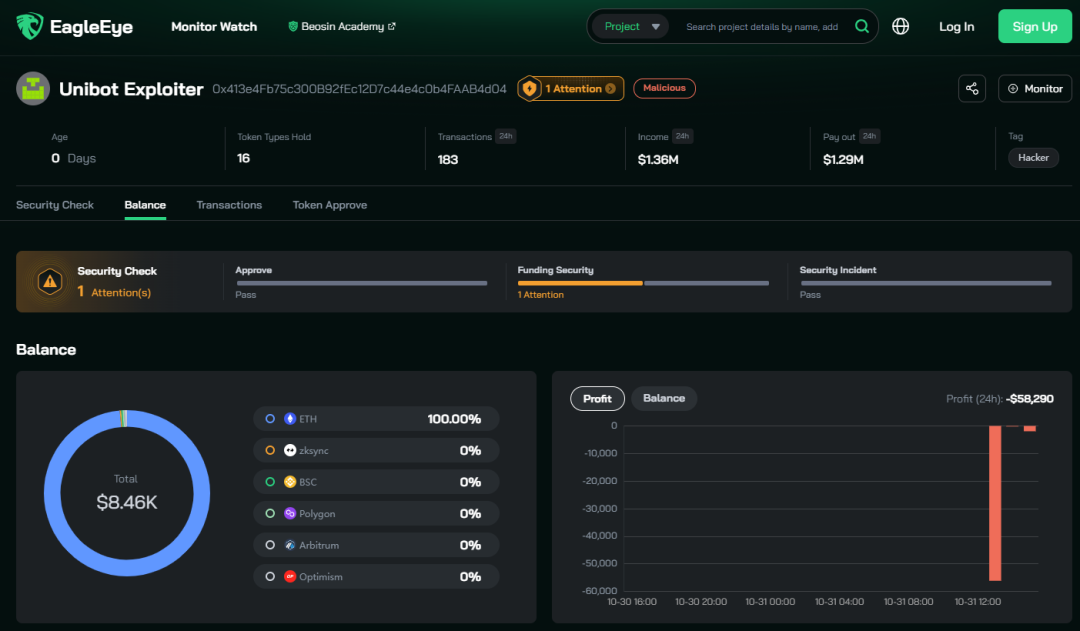Screen dimensions: 1080x631
Task: Click the Malicious label badge
Action: click(664, 88)
